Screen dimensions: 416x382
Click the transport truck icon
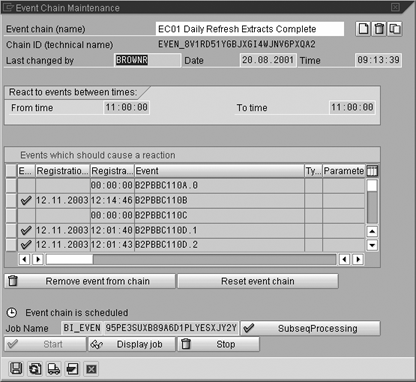[x=54, y=369]
